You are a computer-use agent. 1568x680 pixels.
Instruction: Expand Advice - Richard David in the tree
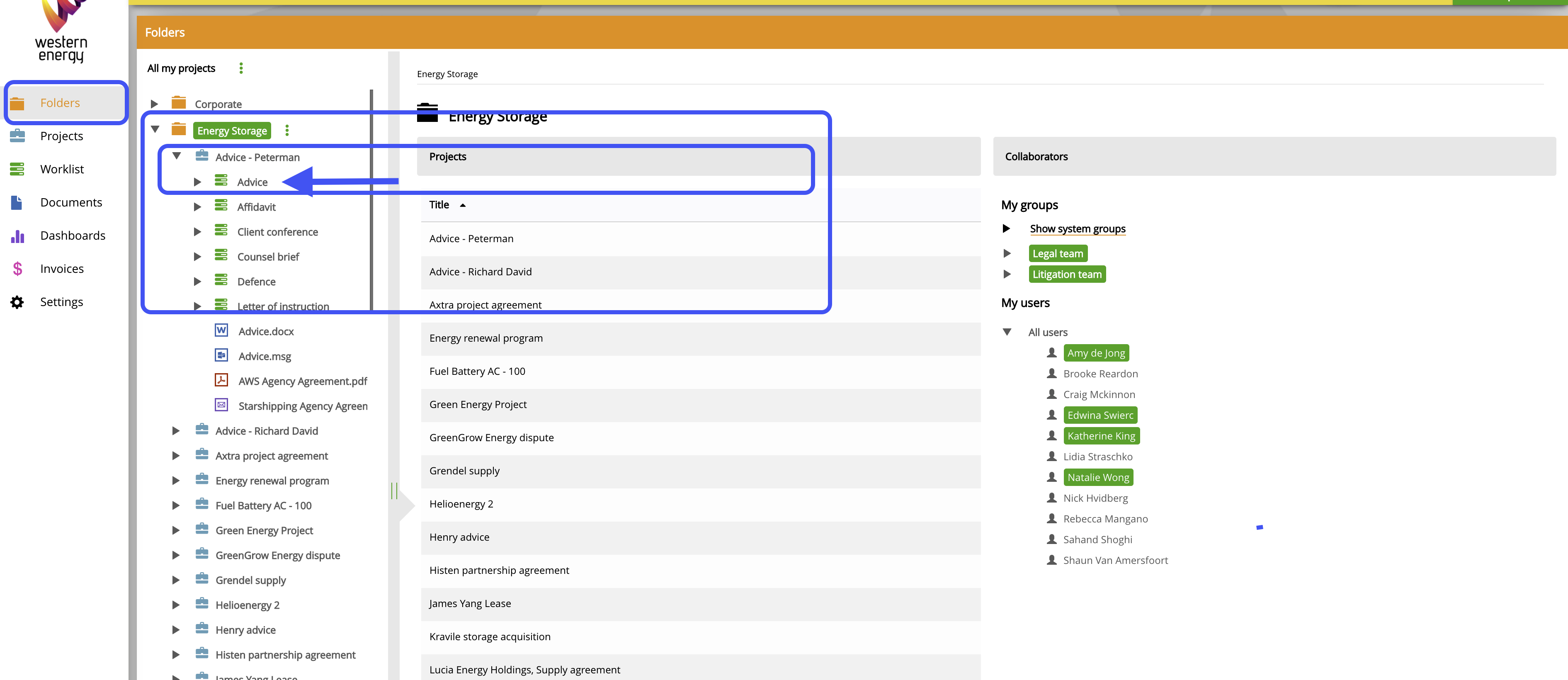coord(175,431)
